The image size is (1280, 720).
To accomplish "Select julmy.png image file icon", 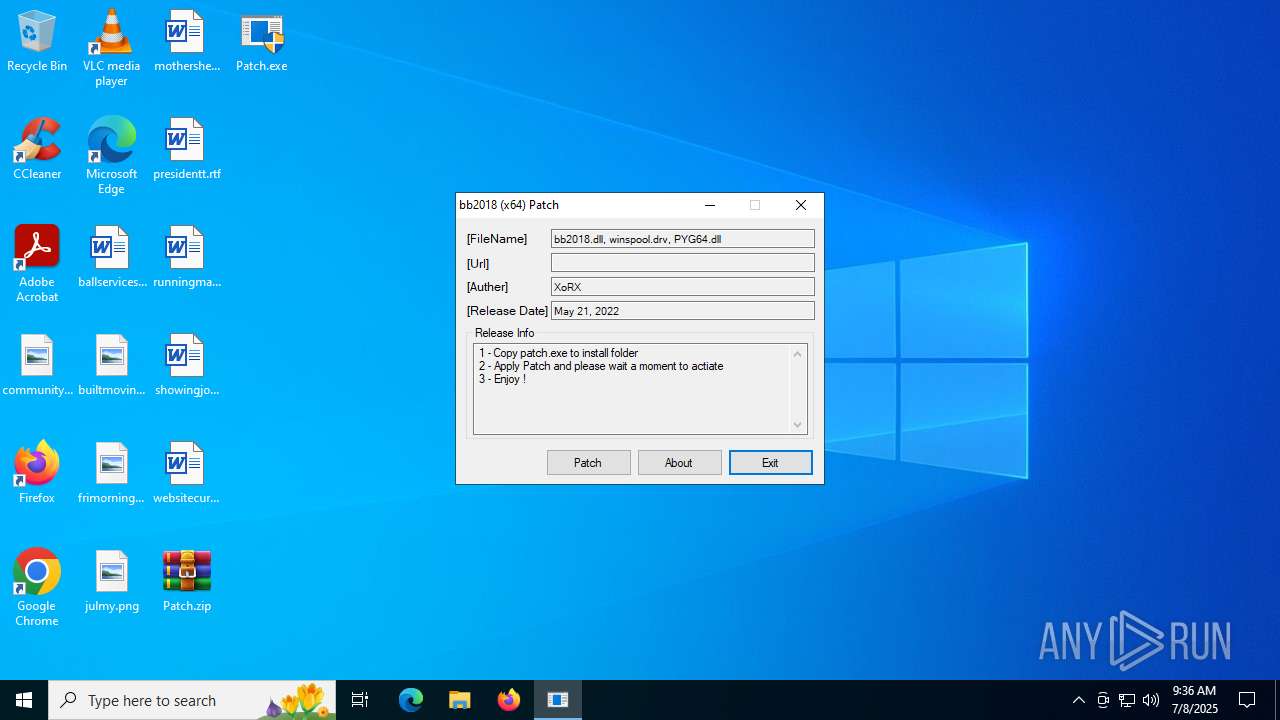I will tap(112, 582).
